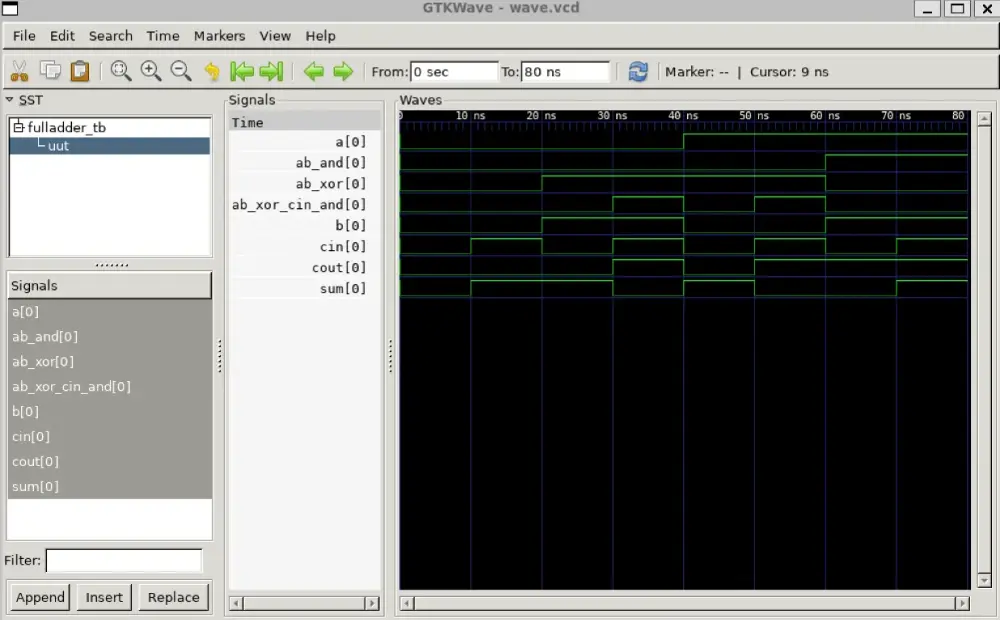Open the Search menu
This screenshot has height=620, width=1000.
pyautogui.click(x=110, y=35)
